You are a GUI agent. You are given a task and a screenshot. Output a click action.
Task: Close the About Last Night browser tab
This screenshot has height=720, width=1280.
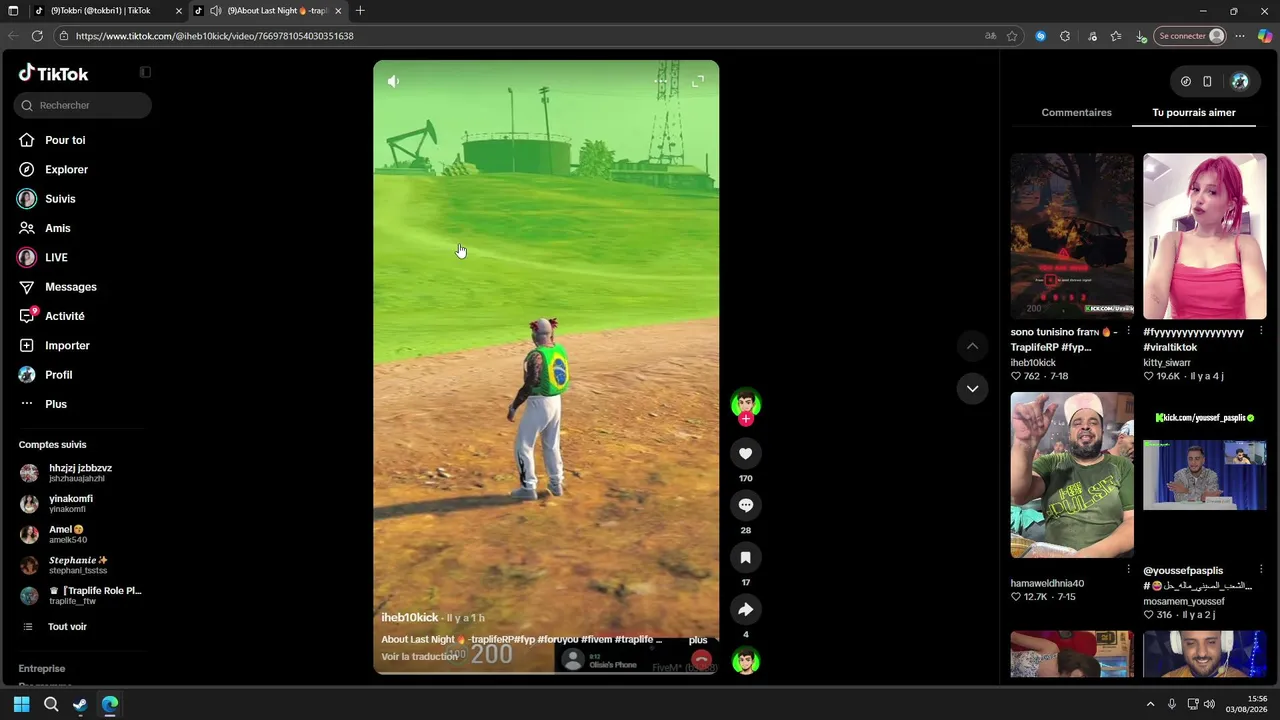coord(338,11)
